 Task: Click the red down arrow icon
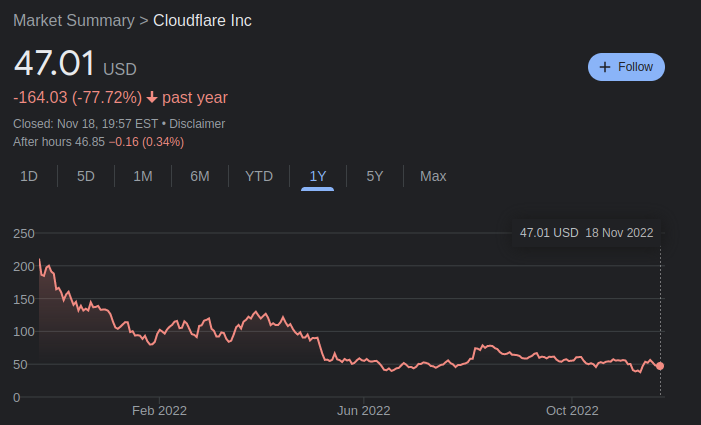tap(152, 97)
